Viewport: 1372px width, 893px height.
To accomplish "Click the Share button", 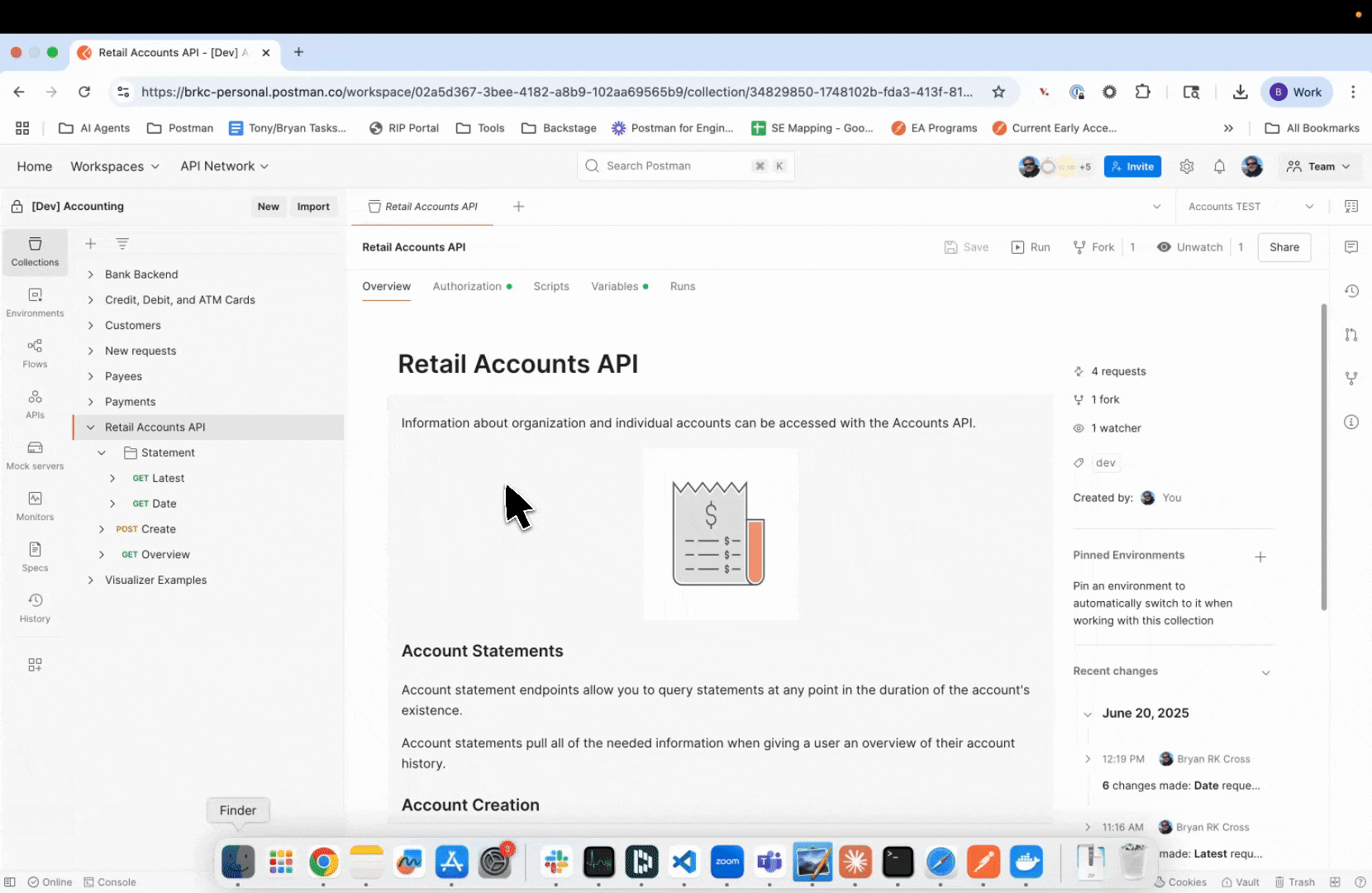I will point(1284,247).
